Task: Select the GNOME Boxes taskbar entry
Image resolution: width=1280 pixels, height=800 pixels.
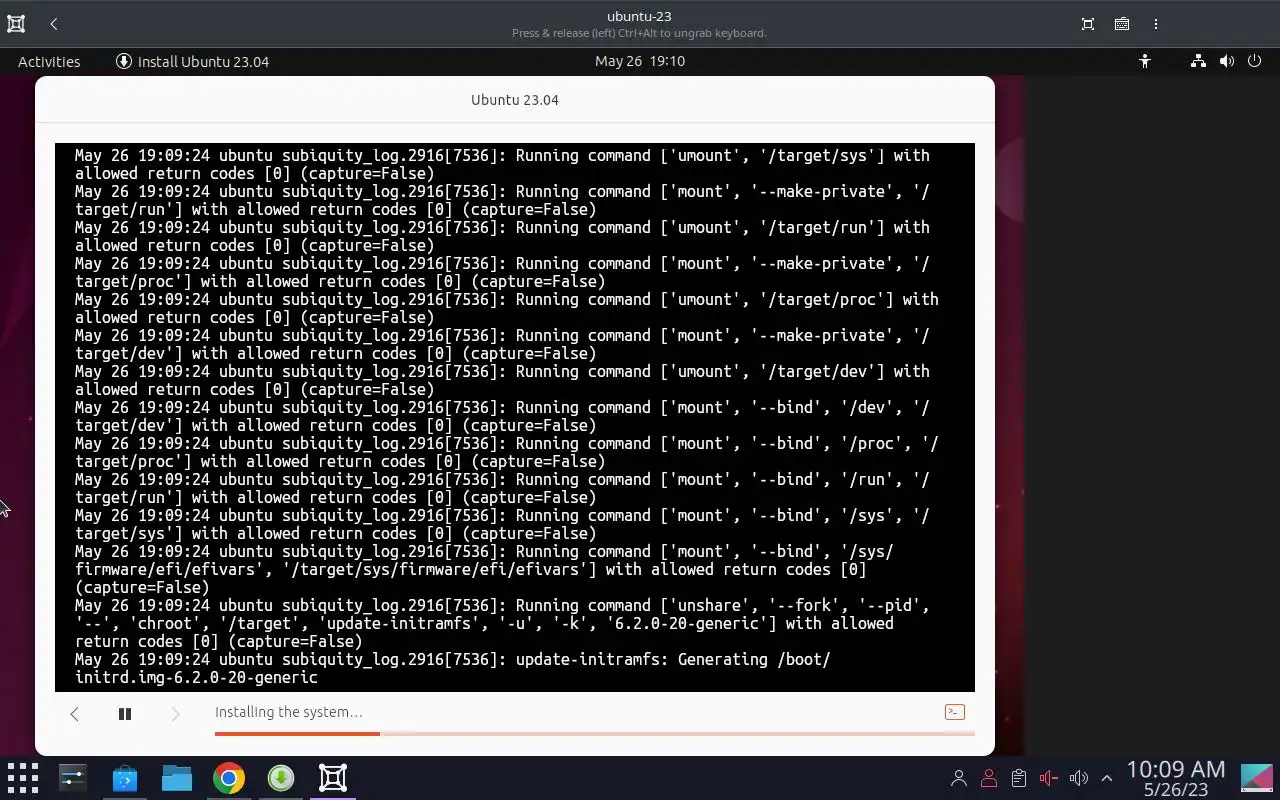Action: tap(333, 778)
